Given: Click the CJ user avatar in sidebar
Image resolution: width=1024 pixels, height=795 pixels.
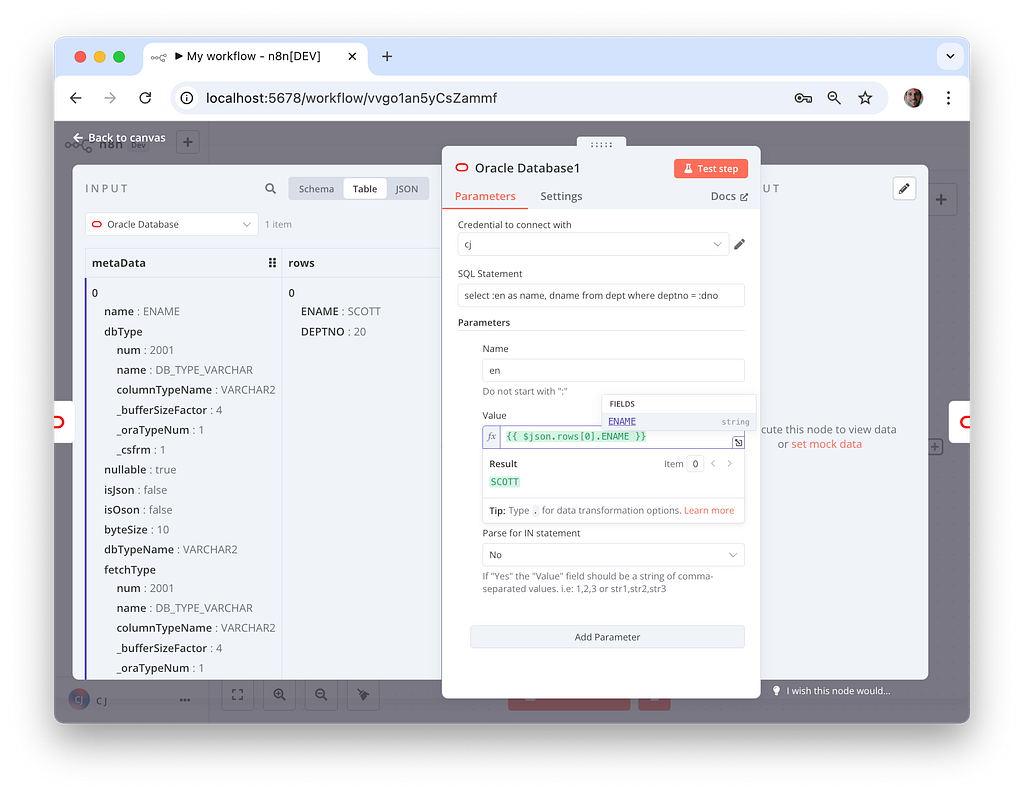Looking at the screenshot, I should tap(79, 699).
